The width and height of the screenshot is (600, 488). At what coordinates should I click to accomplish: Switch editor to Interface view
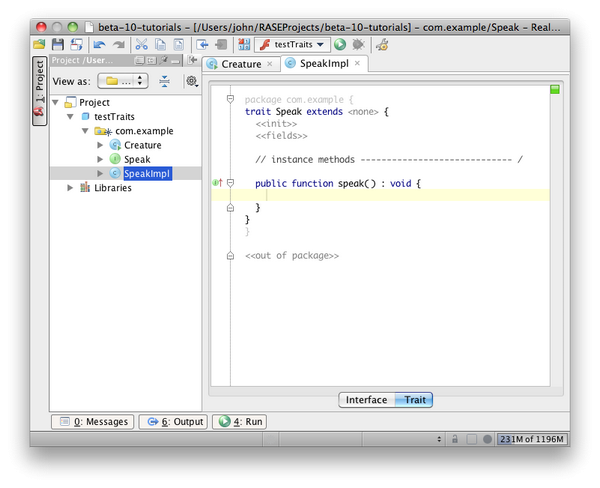(366, 400)
